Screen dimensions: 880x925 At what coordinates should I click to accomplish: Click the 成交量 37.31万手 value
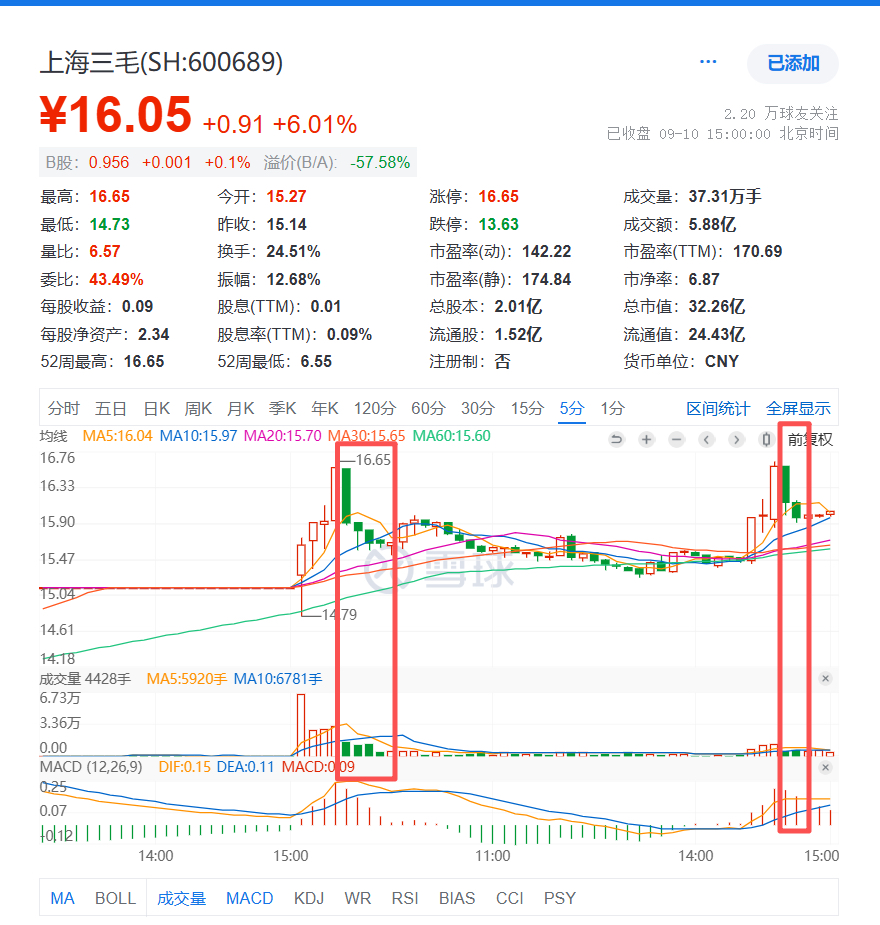point(725,196)
